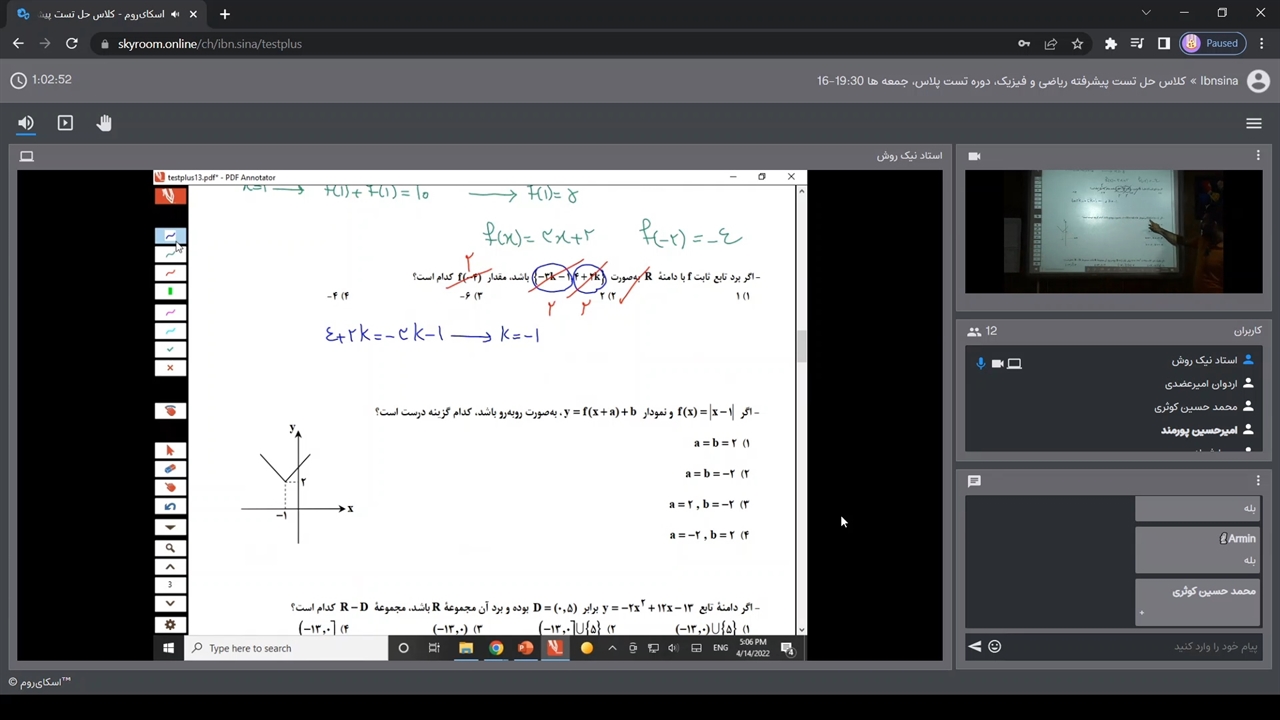Viewport: 1280px width, 720px height.
Task: Select user امیرحسین پورمند in users list
Action: (x=1198, y=430)
